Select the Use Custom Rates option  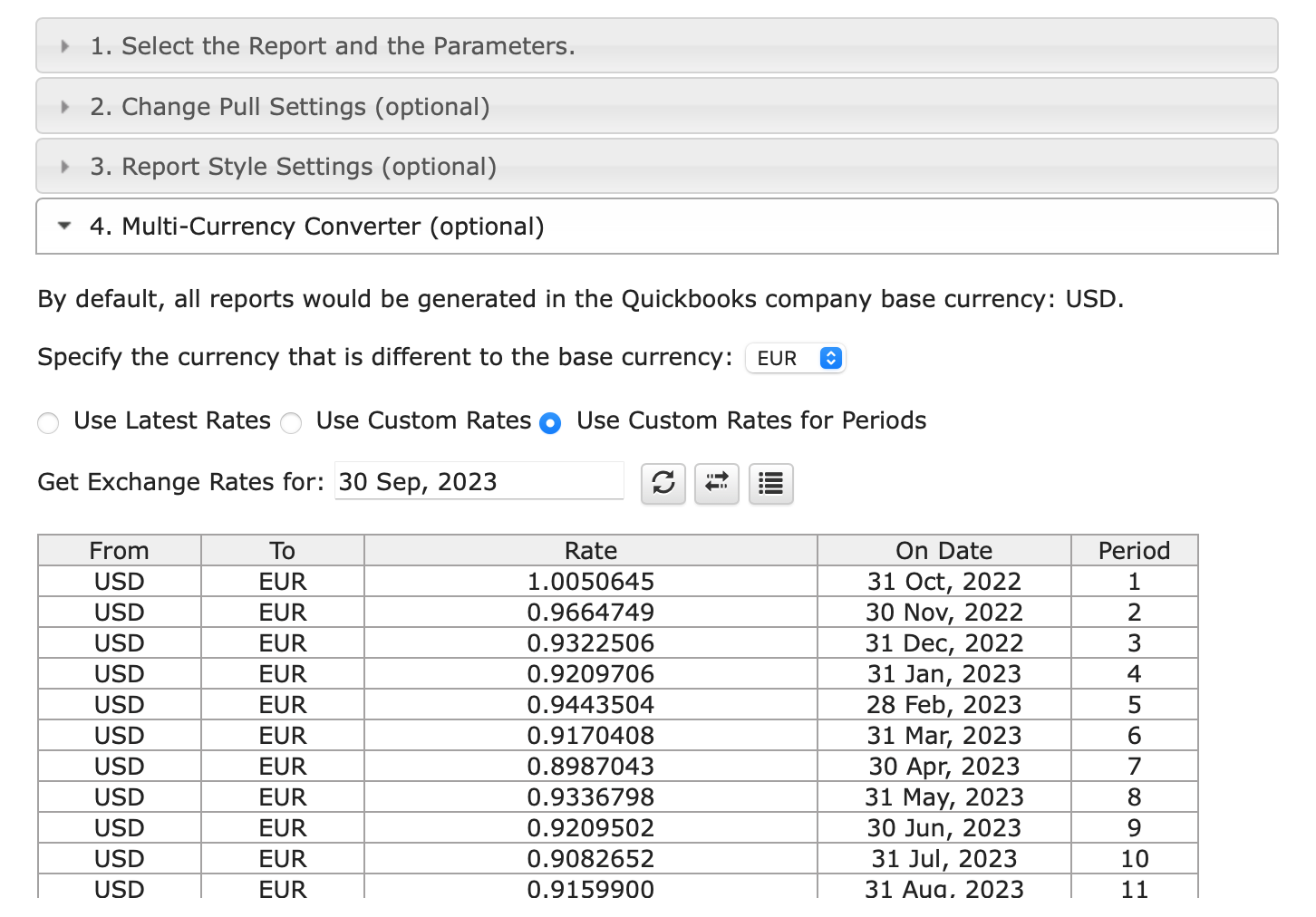(291, 423)
